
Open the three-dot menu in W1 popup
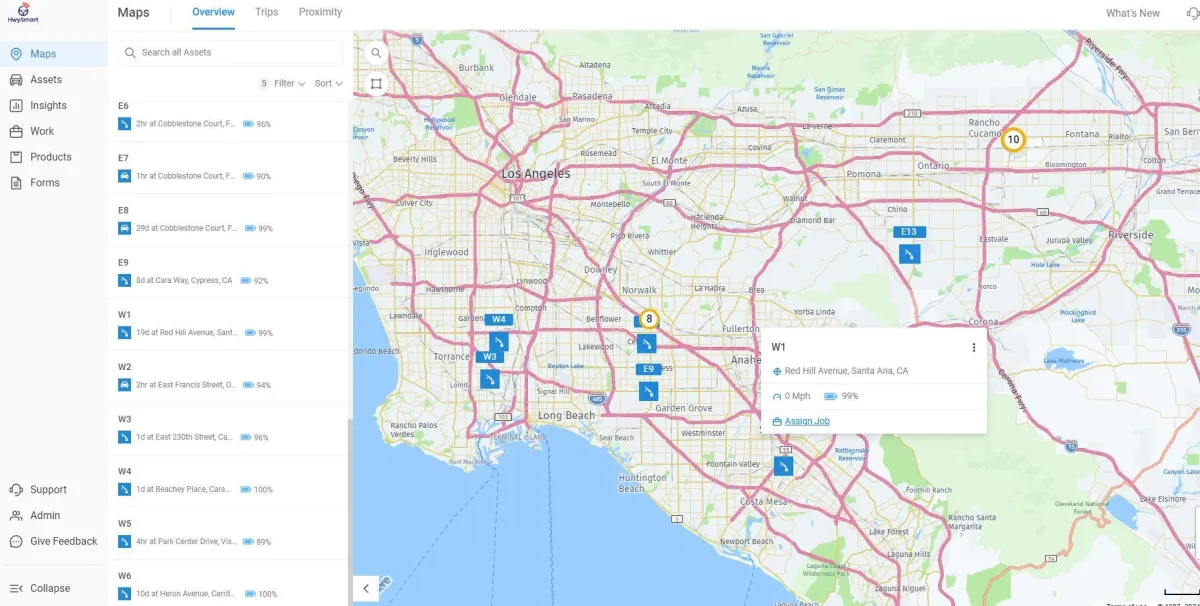click(x=974, y=347)
